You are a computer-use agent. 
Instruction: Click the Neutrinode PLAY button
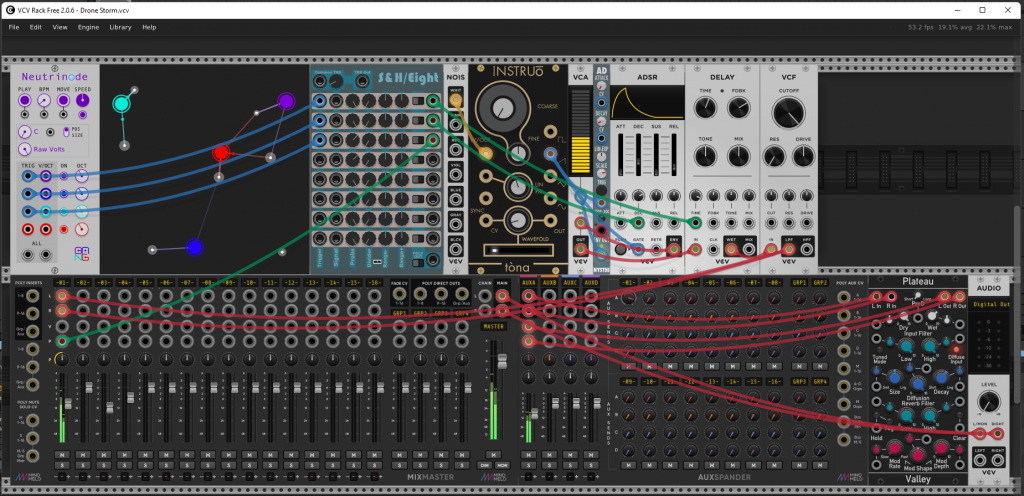tap(24, 101)
